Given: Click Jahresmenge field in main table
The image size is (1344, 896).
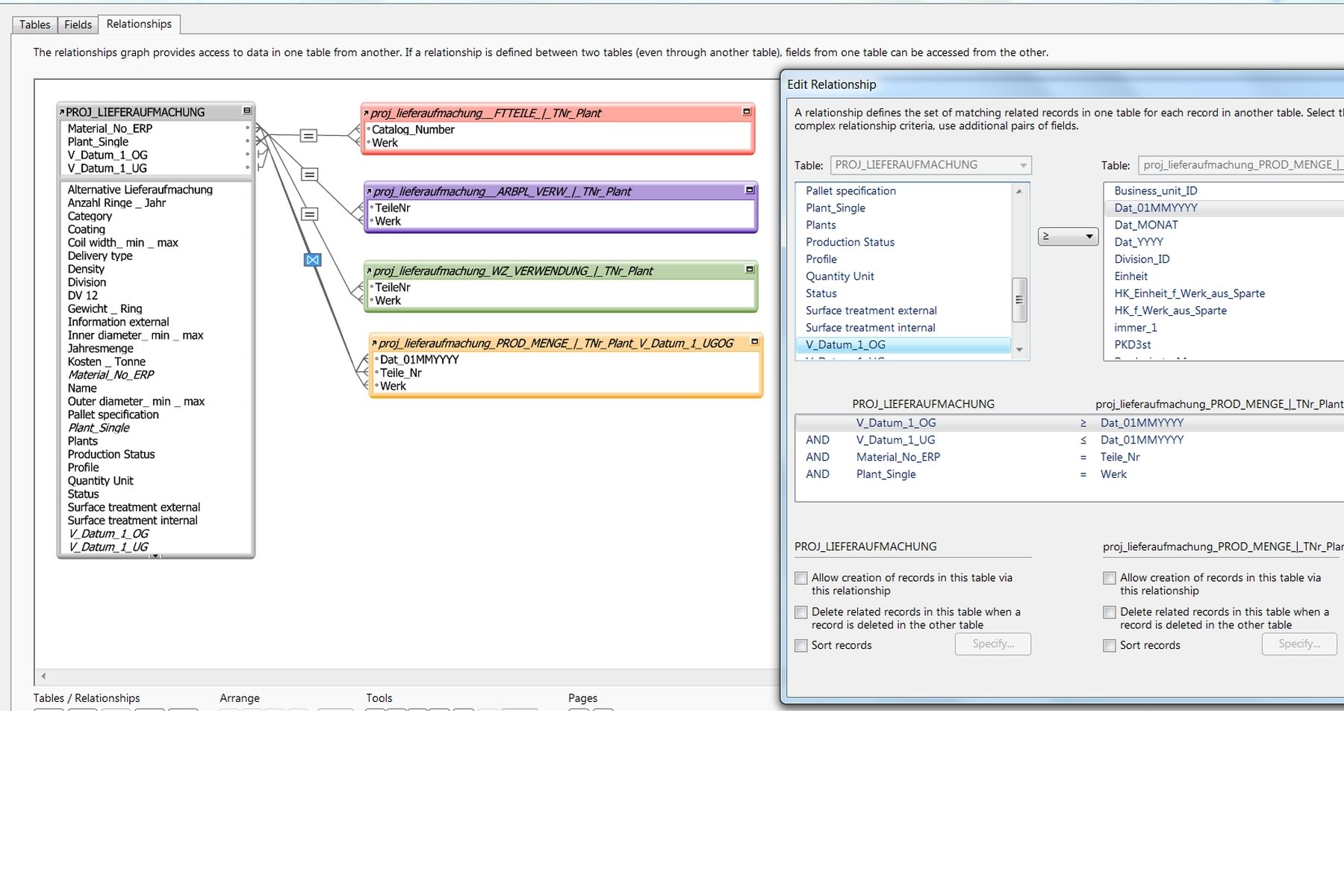Looking at the screenshot, I should point(101,349).
